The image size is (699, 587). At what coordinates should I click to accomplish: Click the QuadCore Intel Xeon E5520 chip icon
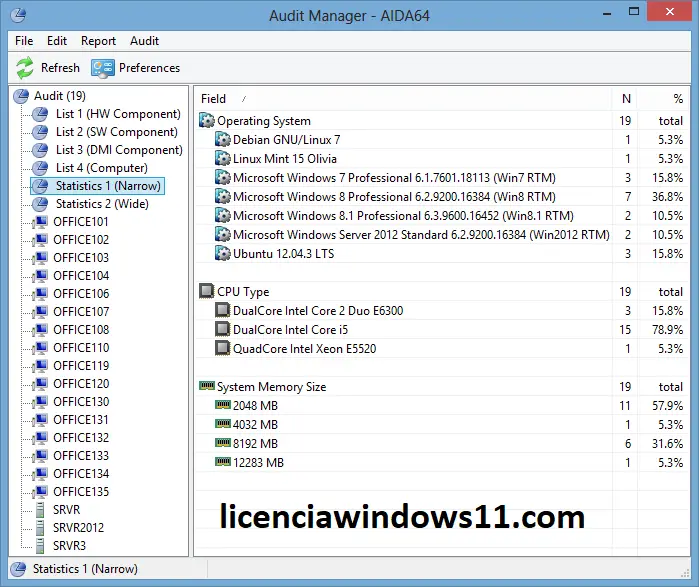pyautogui.click(x=222, y=349)
